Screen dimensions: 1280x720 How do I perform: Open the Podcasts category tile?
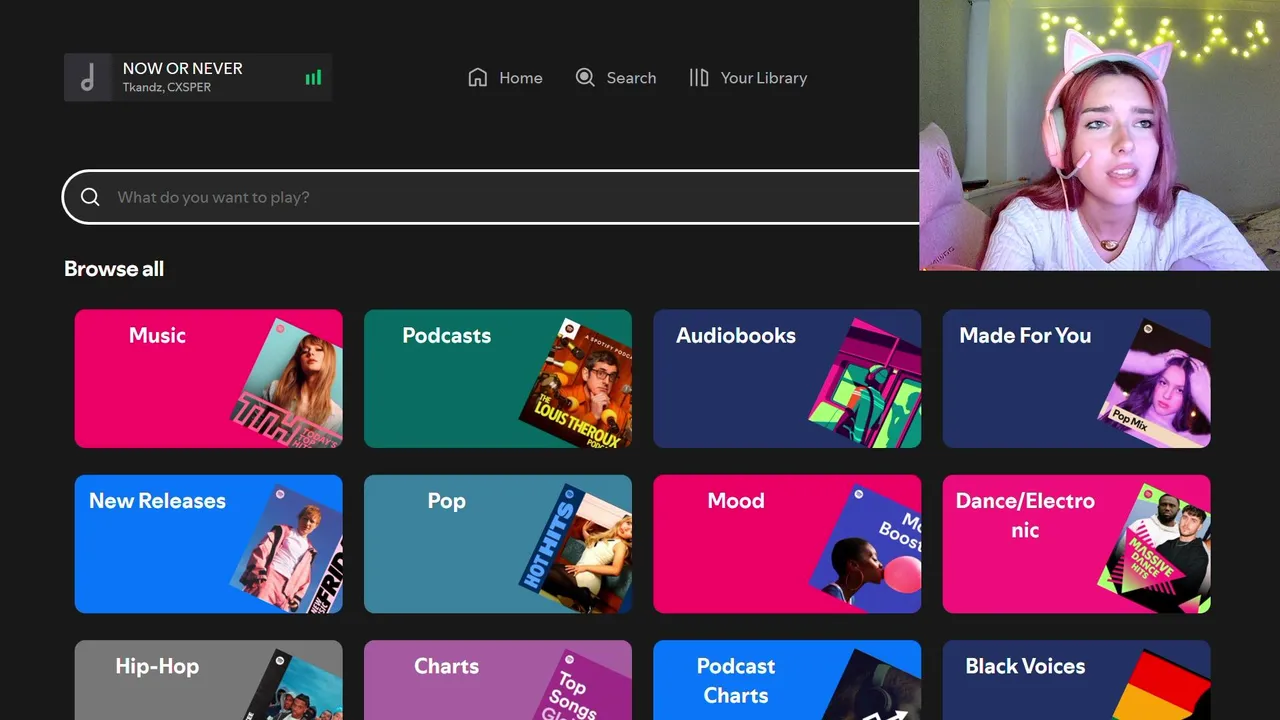498,378
